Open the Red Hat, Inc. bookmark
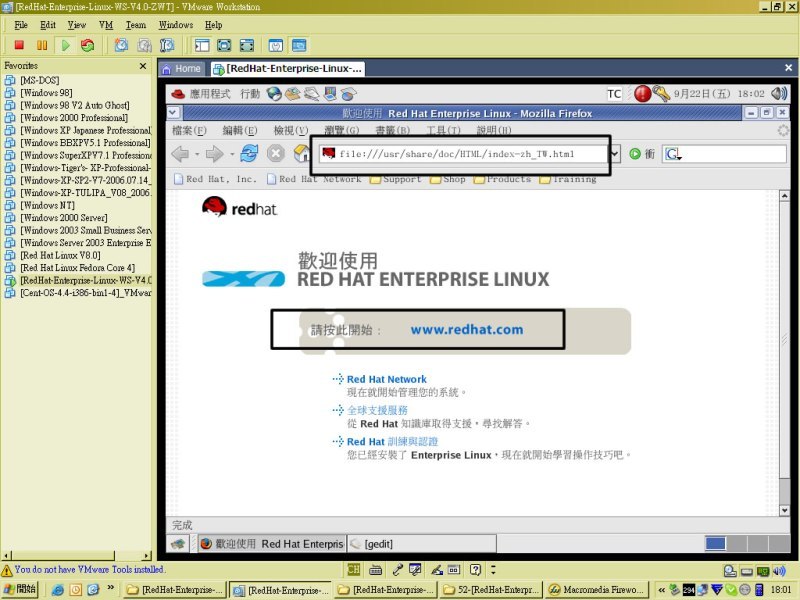Screen dimensions: 800x600 215,179
